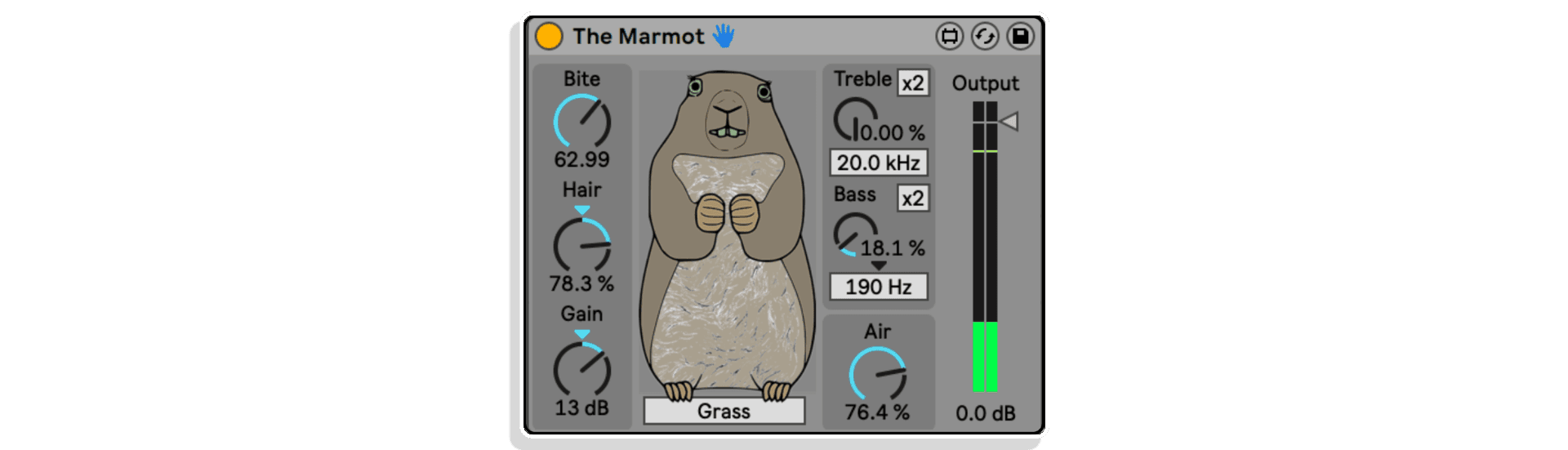
Task: Click the Hair label
Action: pos(581,189)
